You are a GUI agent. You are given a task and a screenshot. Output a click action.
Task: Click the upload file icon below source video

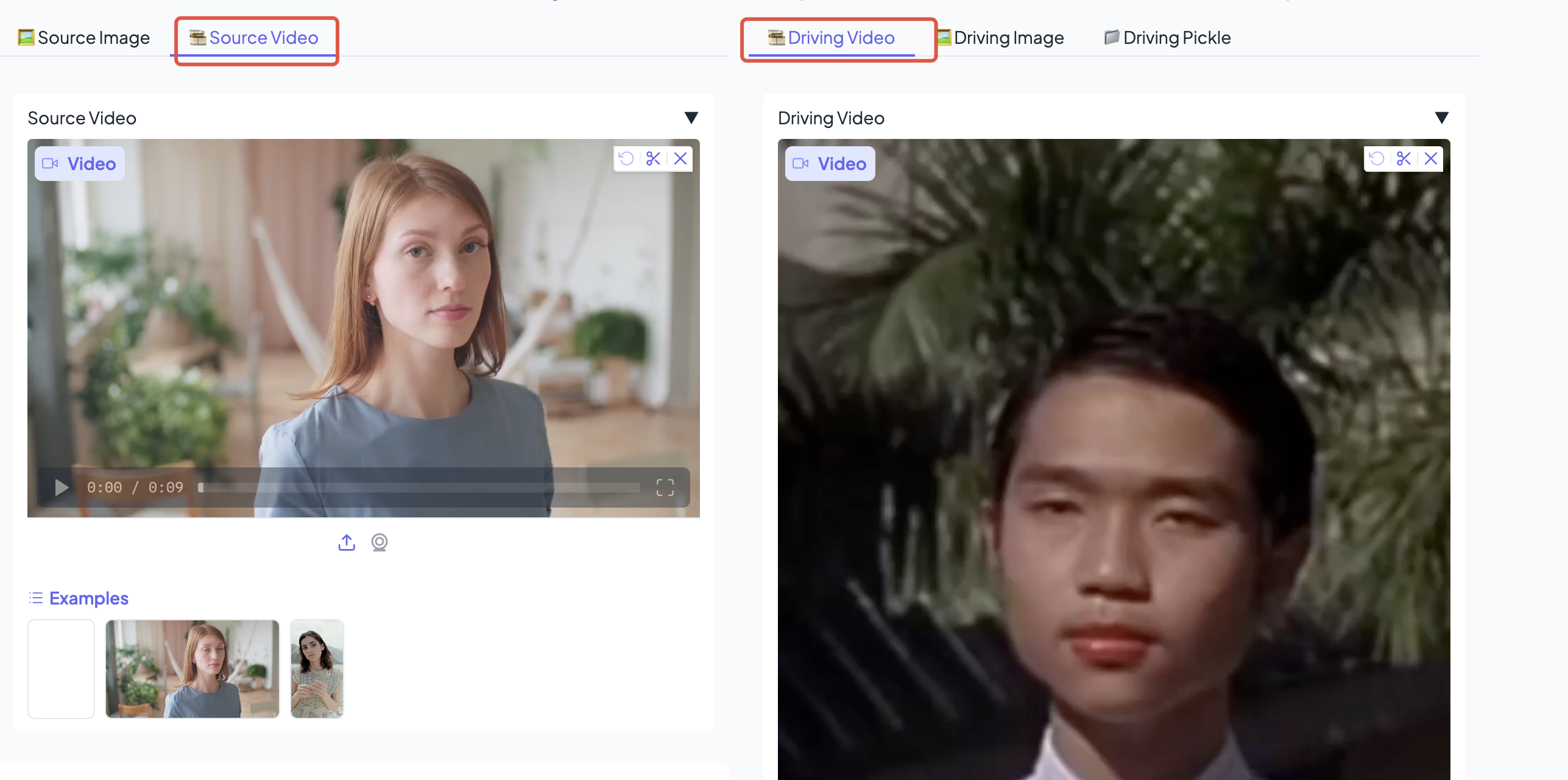tap(347, 542)
